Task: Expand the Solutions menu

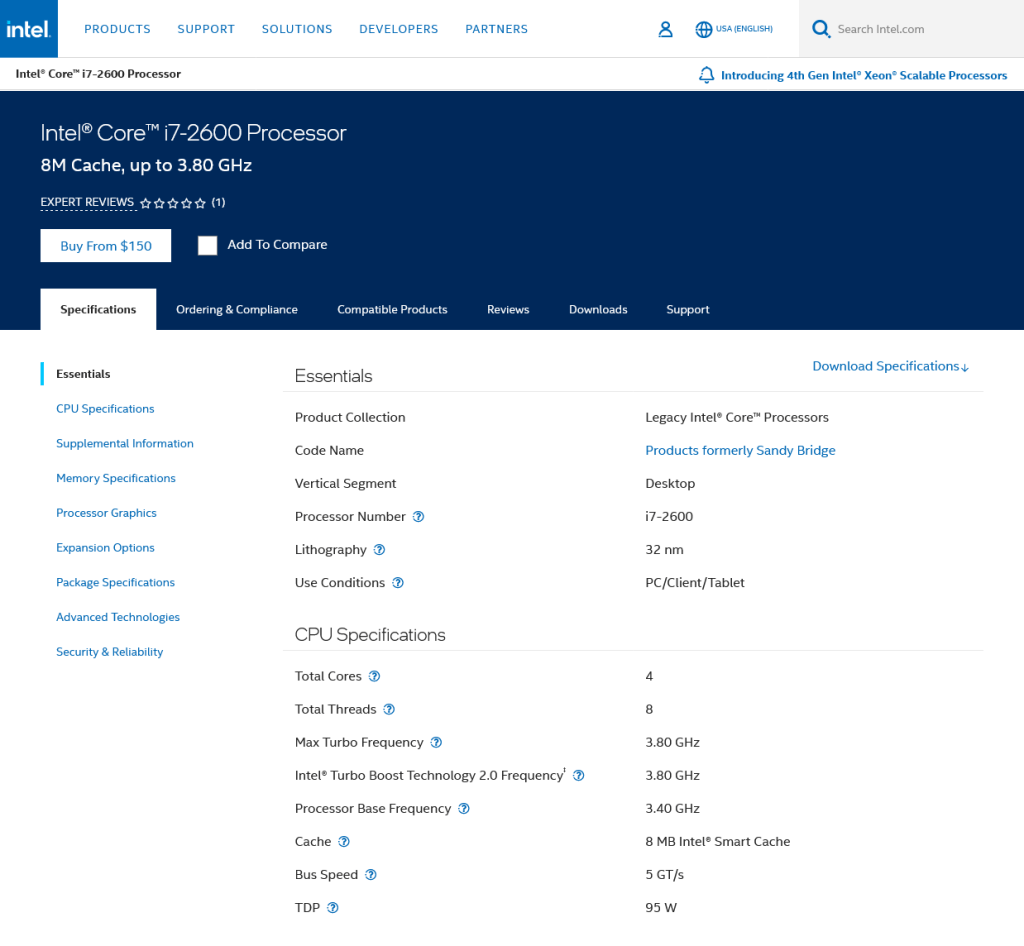Action: click(x=297, y=29)
